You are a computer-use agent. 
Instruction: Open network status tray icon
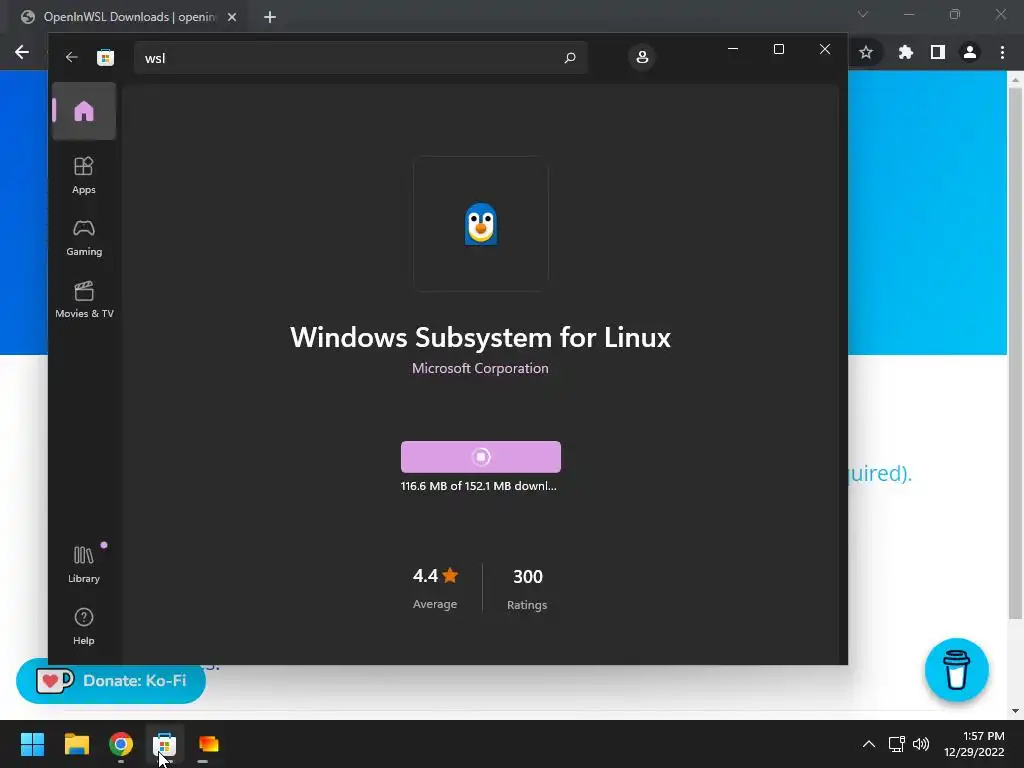coord(897,744)
